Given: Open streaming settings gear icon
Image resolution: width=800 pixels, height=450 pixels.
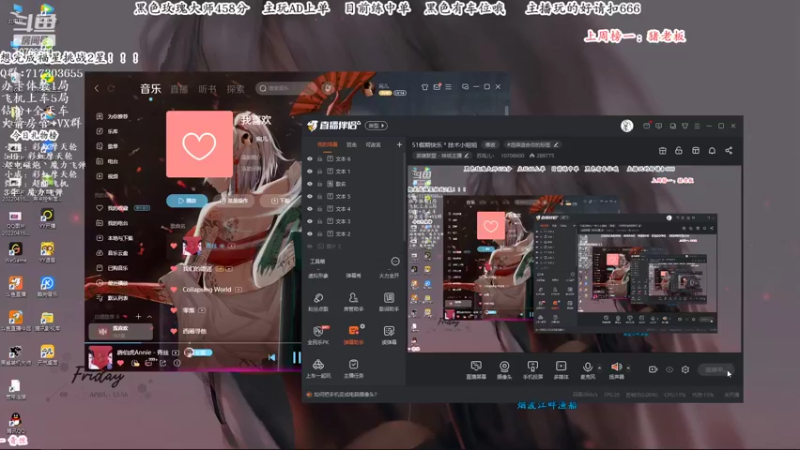Looking at the screenshot, I should (x=685, y=369).
